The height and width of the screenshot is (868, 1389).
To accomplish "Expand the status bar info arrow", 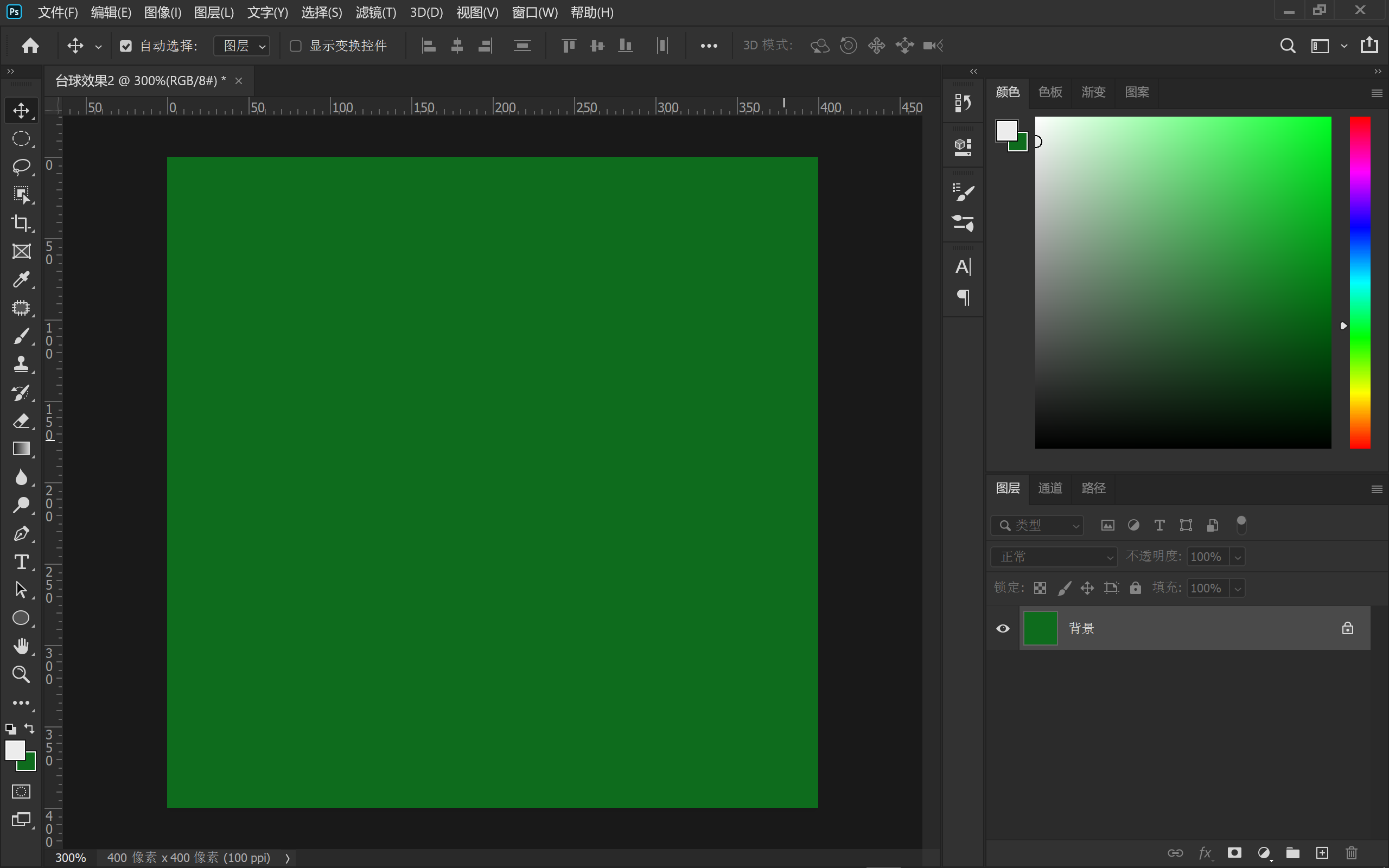I will [288, 858].
